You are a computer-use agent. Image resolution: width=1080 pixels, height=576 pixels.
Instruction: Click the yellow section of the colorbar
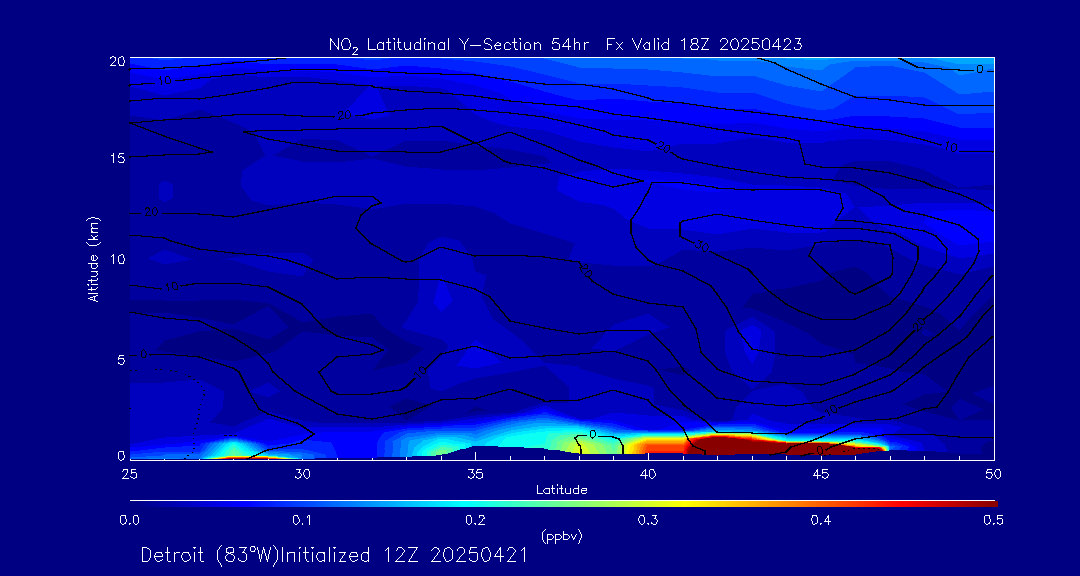point(682,504)
